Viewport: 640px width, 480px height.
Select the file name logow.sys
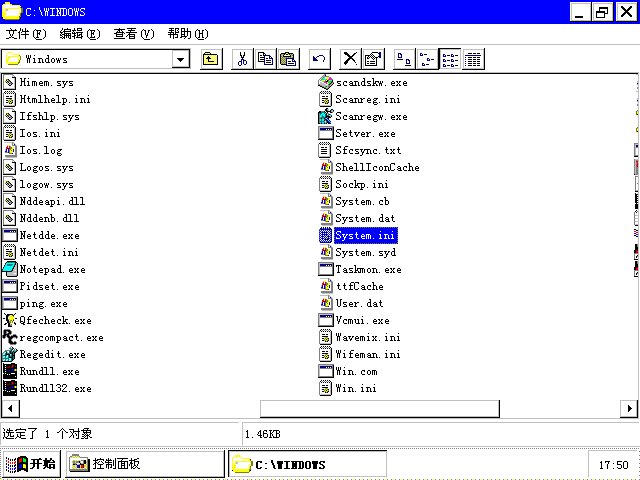coord(47,184)
